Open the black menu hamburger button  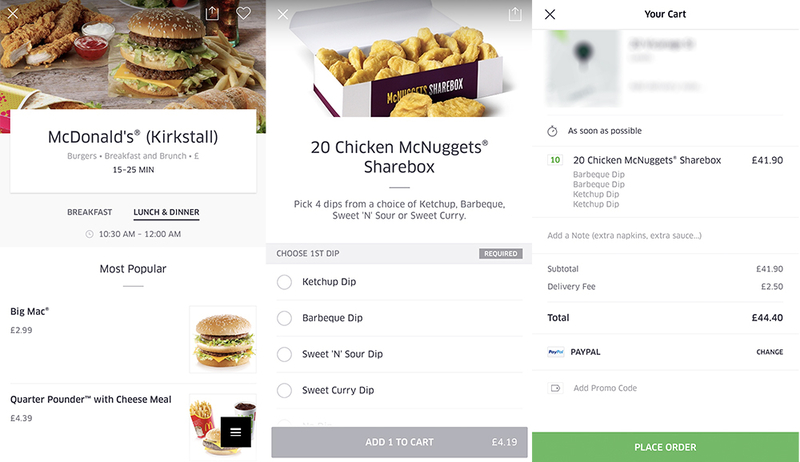(236, 432)
